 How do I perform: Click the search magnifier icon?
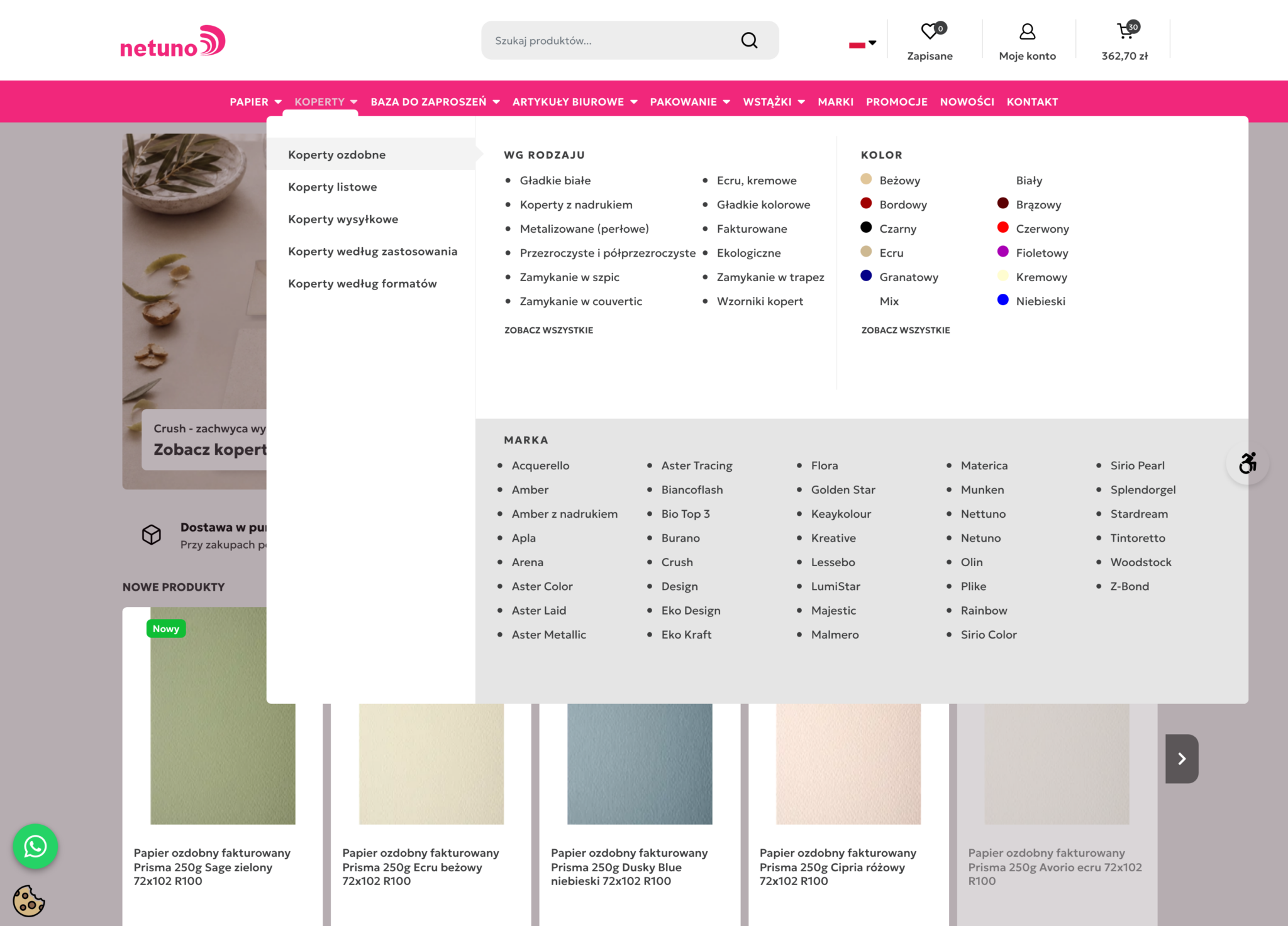pos(749,40)
